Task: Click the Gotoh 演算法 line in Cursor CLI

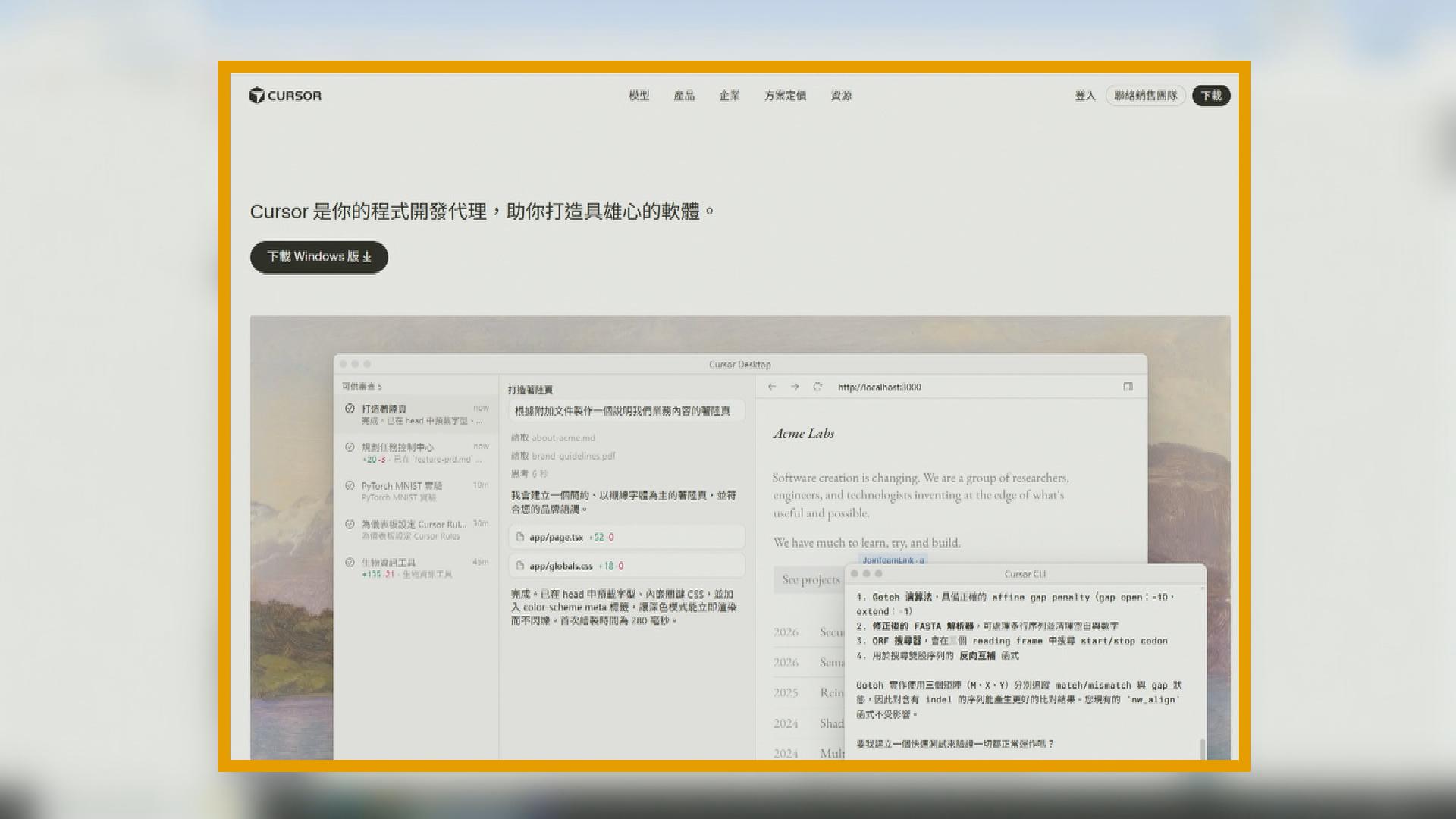Action: (x=1015, y=604)
